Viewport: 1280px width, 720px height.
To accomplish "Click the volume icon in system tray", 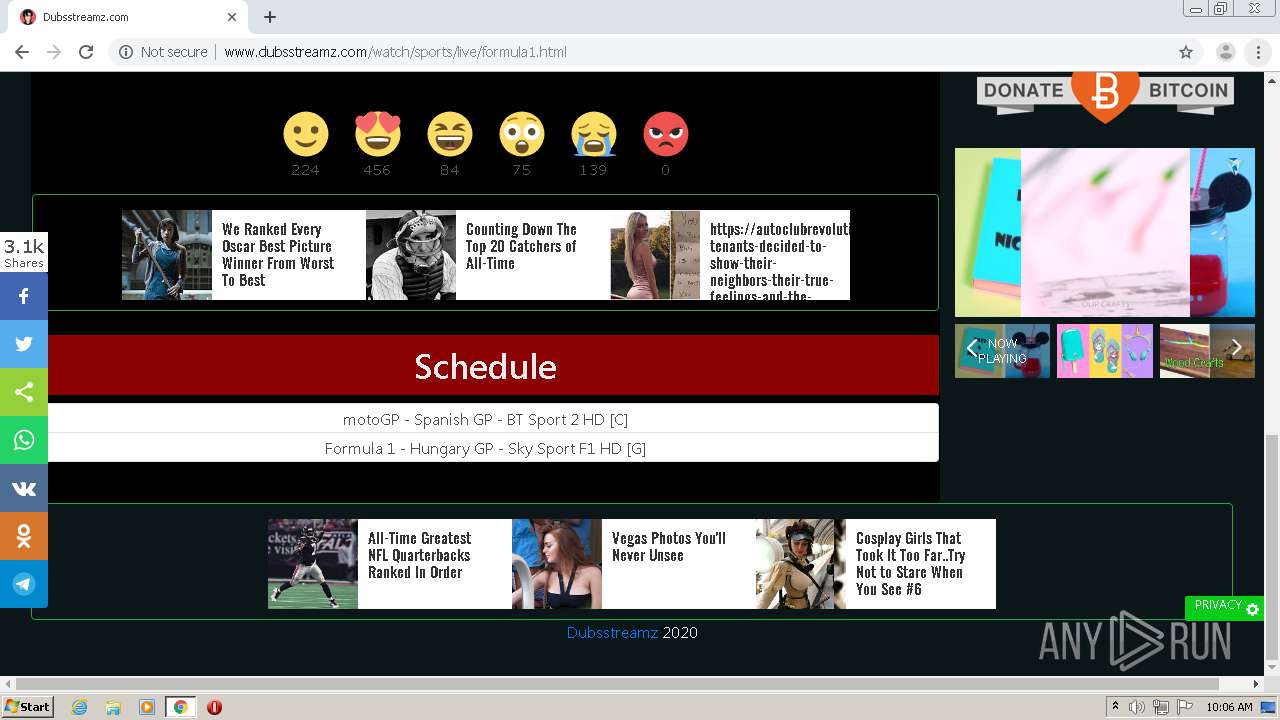I will [x=1137, y=707].
